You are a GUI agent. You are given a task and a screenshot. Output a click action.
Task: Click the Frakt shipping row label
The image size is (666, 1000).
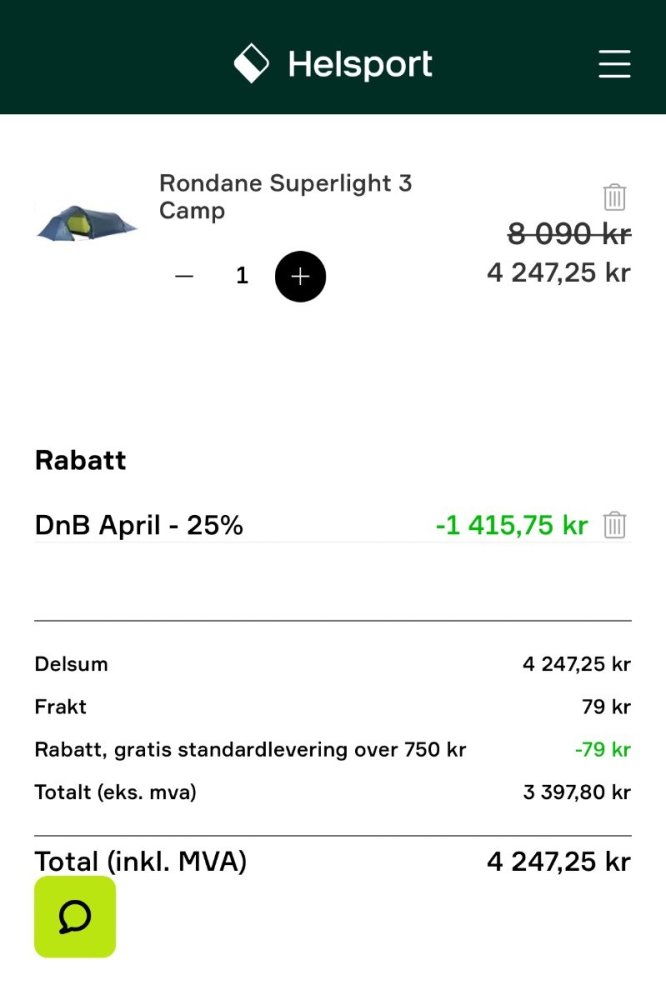click(x=61, y=707)
